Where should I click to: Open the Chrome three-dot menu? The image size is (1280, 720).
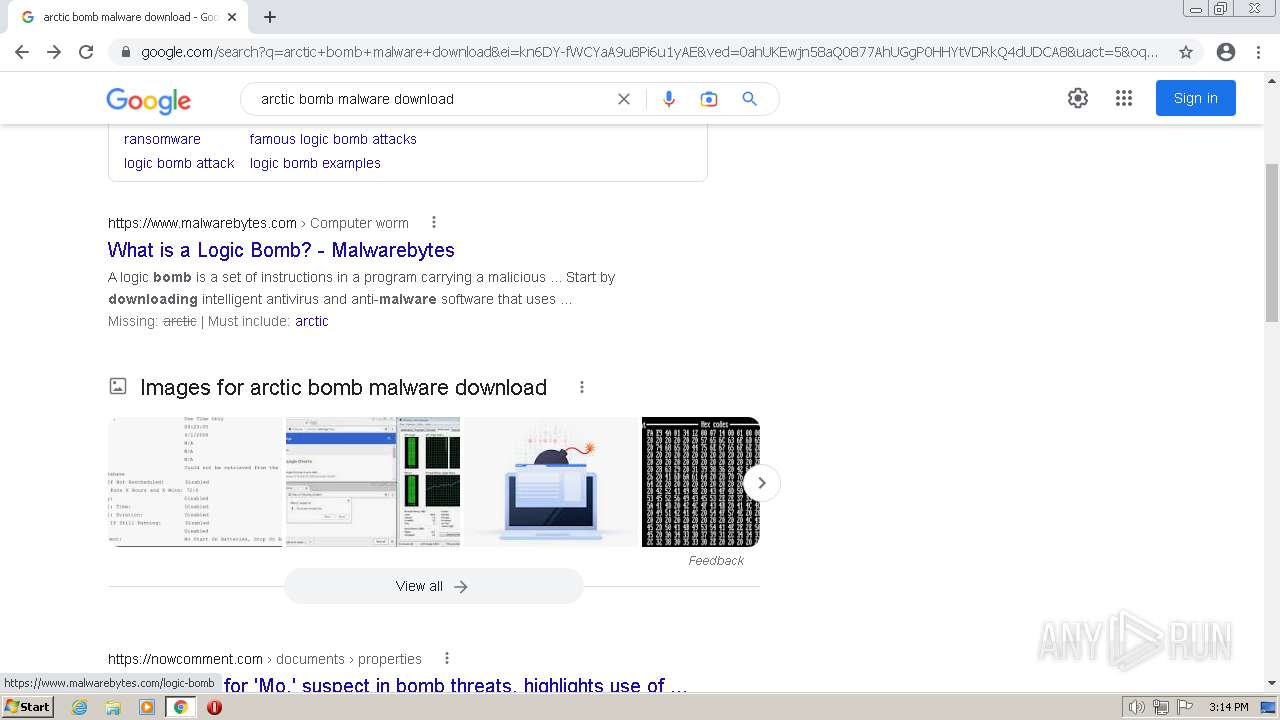click(1258, 52)
